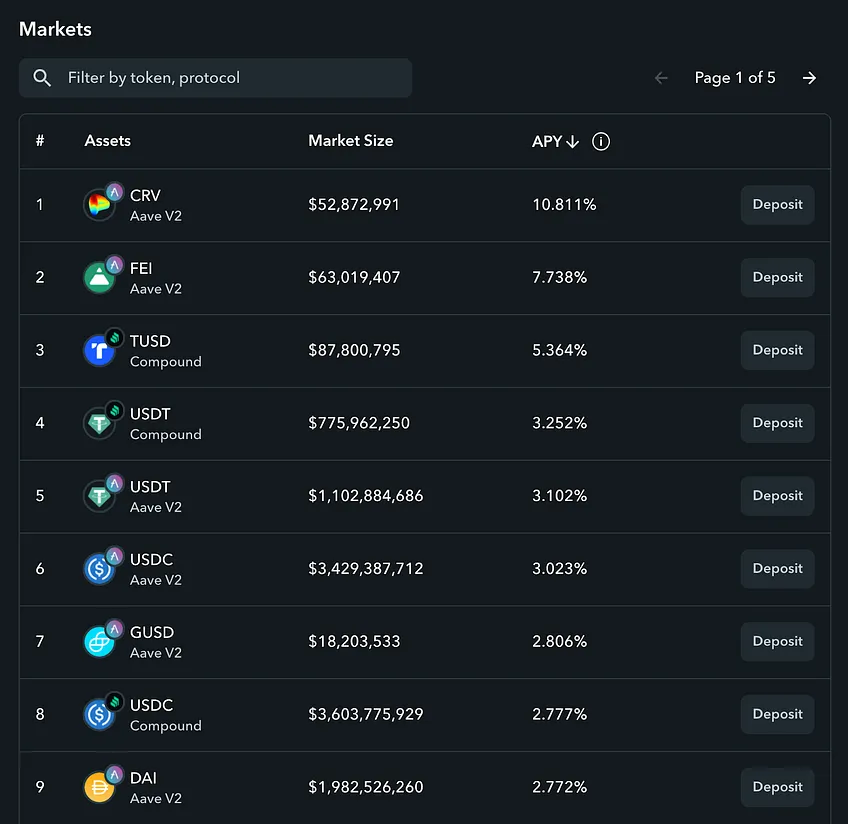The width and height of the screenshot is (848, 824).
Task: Focus the filter by token field
Action: [x=215, y=78]
